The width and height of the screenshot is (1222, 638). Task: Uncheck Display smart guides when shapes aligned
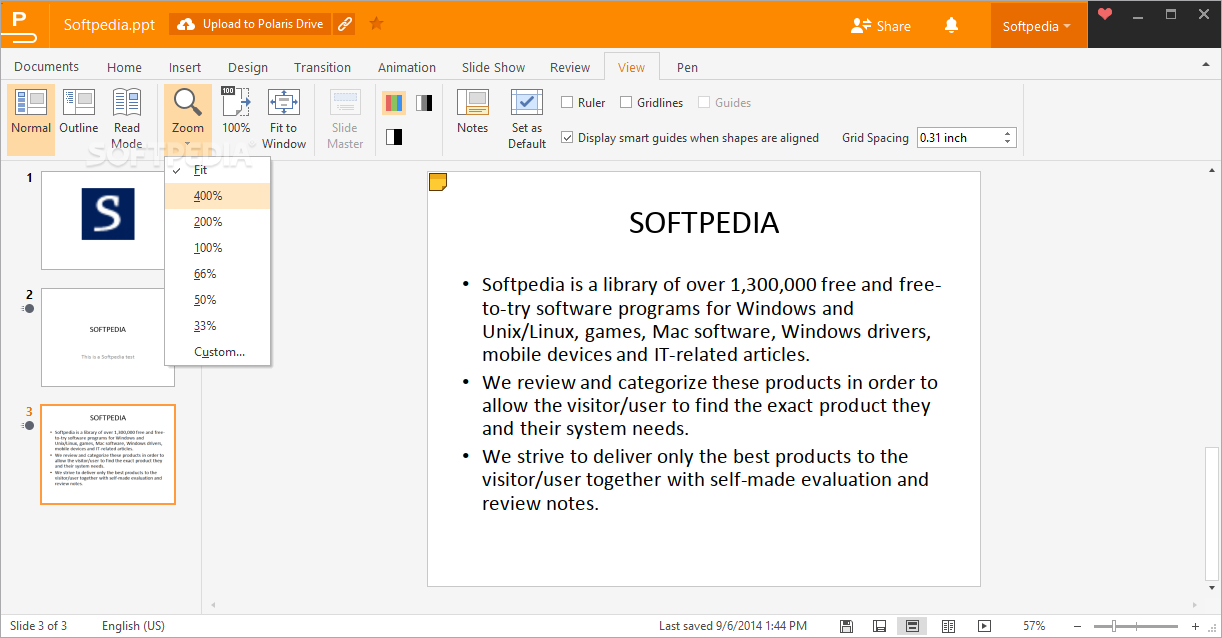[567, 138]
